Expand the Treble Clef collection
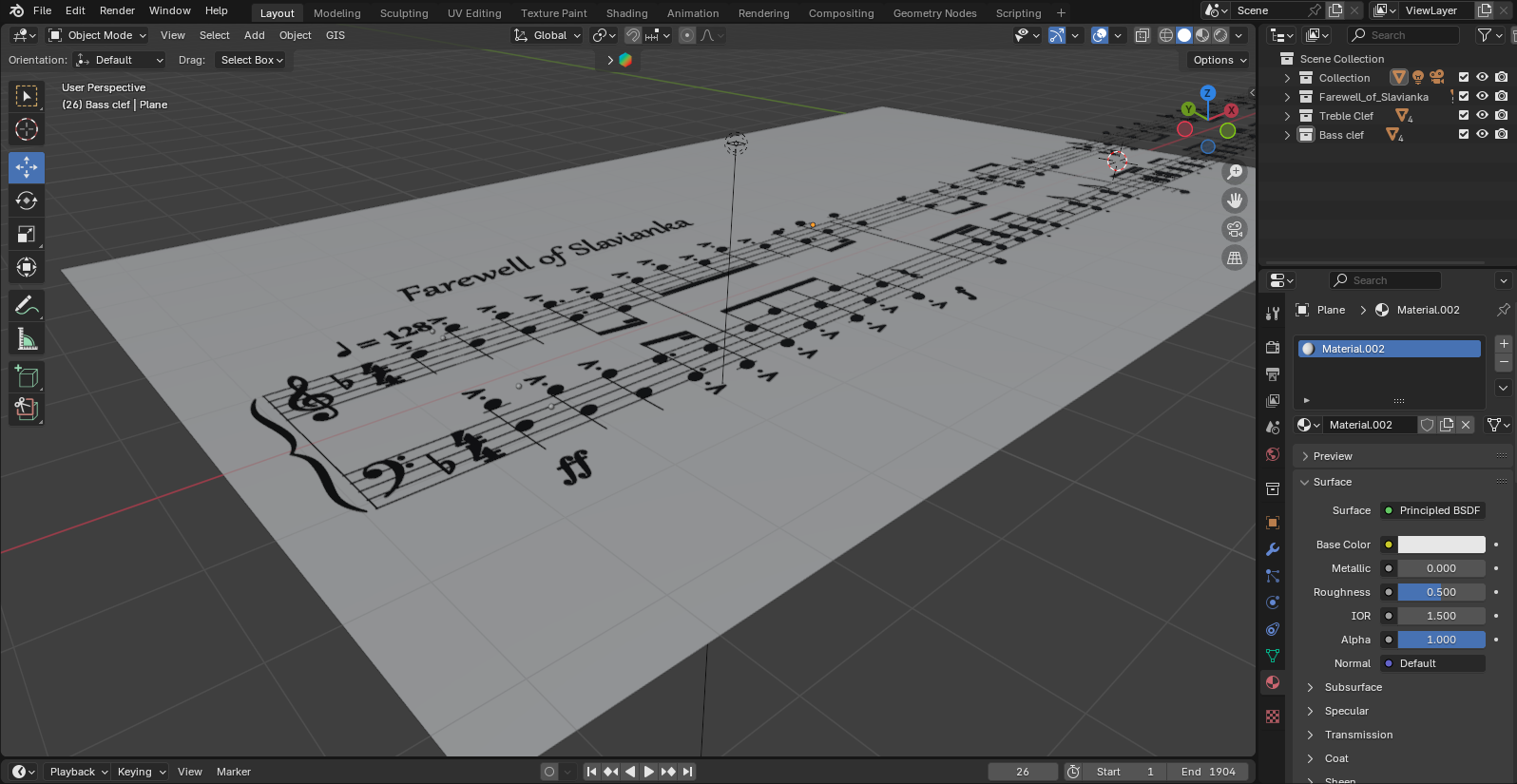The height and width of the screenshot is (784, 1517). (1287, 116)
